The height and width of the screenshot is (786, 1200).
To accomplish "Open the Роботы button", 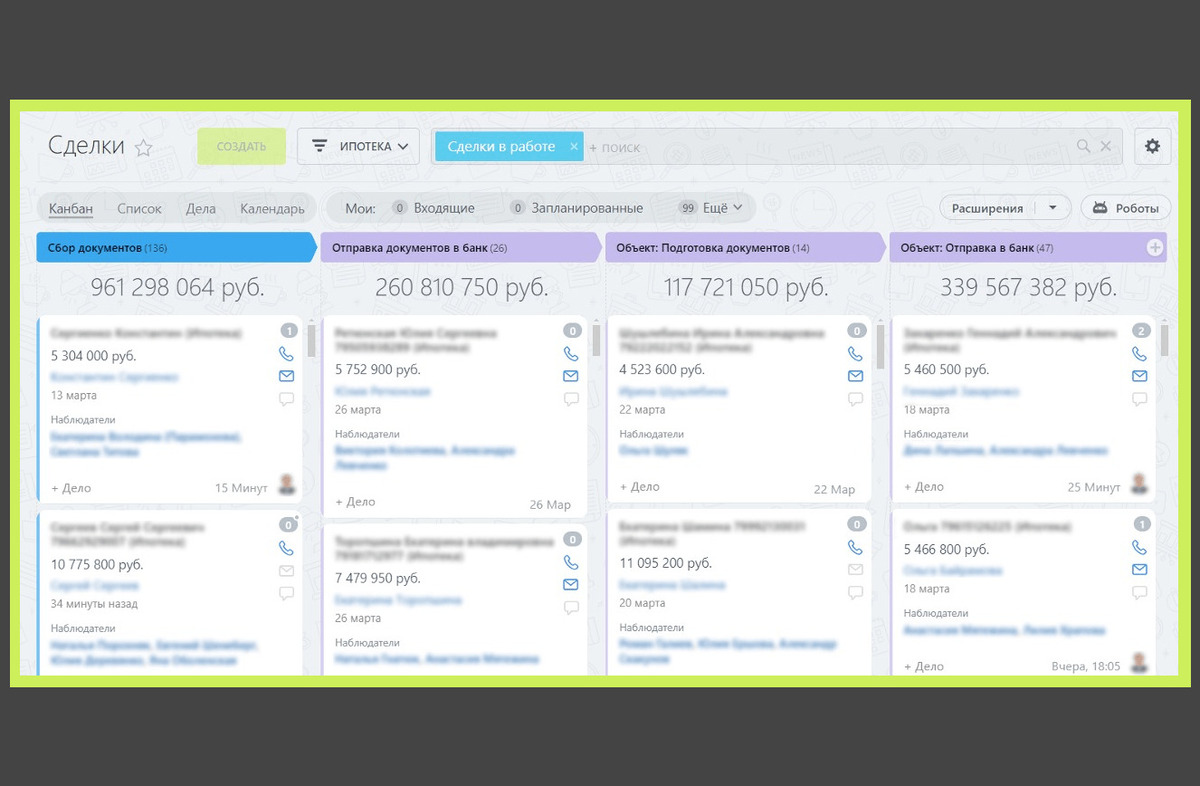I will 1125,208.
